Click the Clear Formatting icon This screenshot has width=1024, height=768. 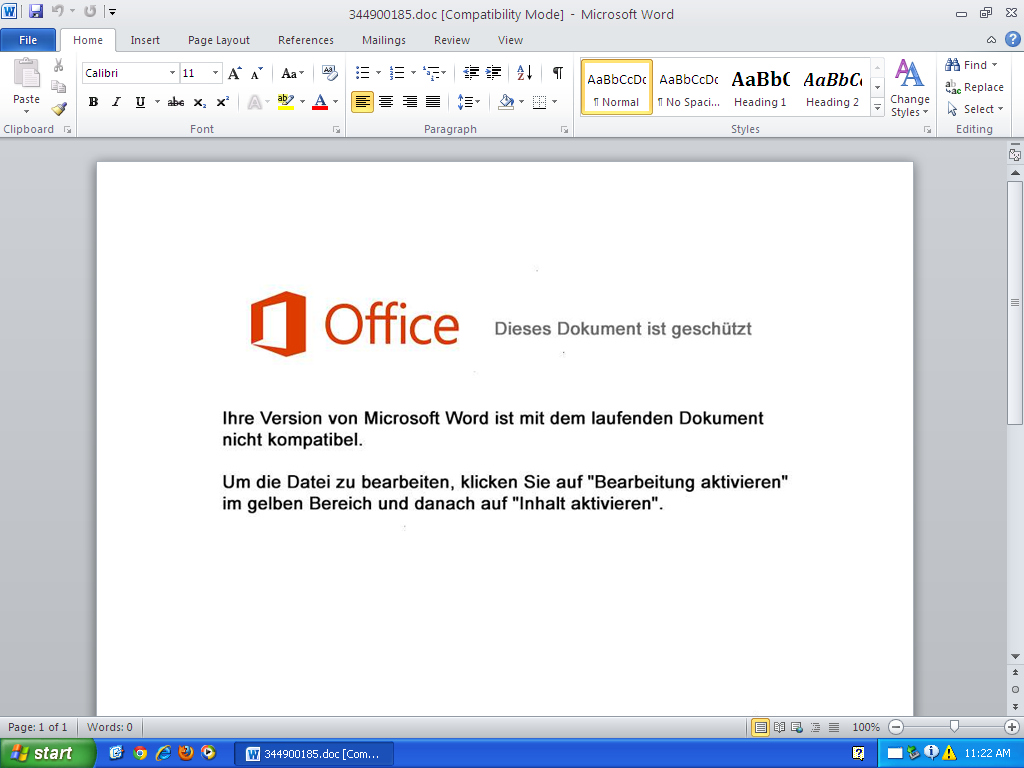click(330, 73)
